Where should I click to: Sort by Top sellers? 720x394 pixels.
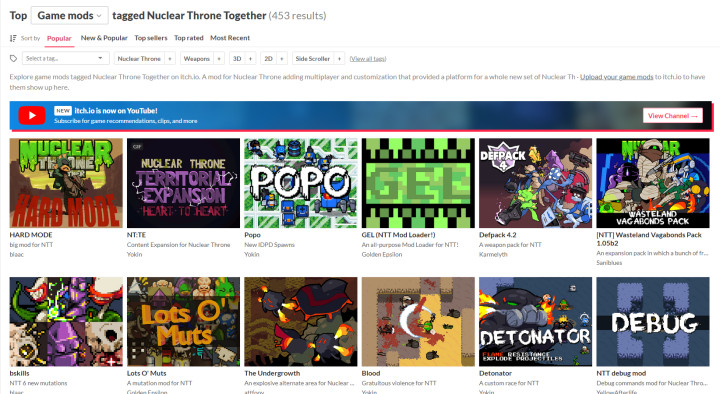tap(151, 38)
